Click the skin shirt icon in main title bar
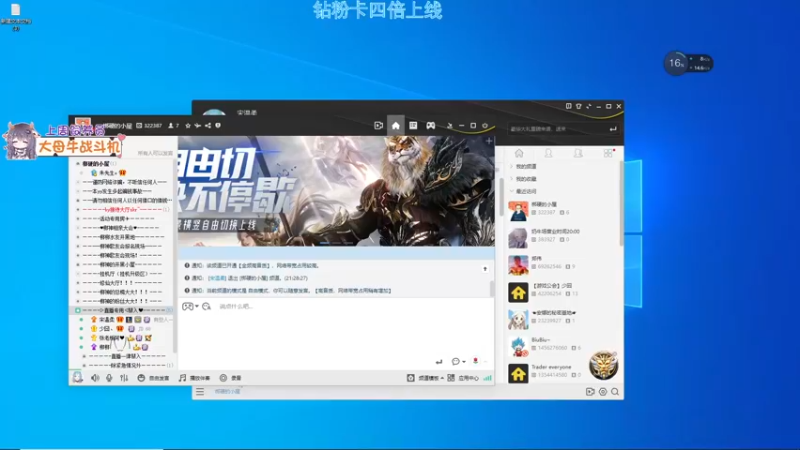Viewport: 800px width, 450px height. tap(578, 106)
